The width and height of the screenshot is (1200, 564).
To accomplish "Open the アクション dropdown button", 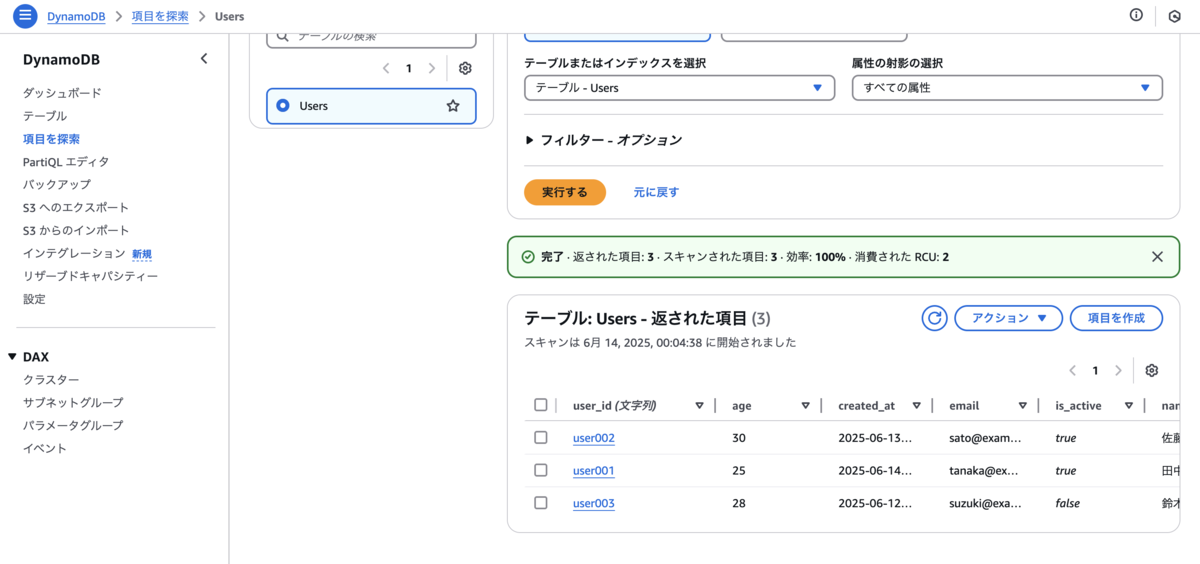I will coord(1008,318).
